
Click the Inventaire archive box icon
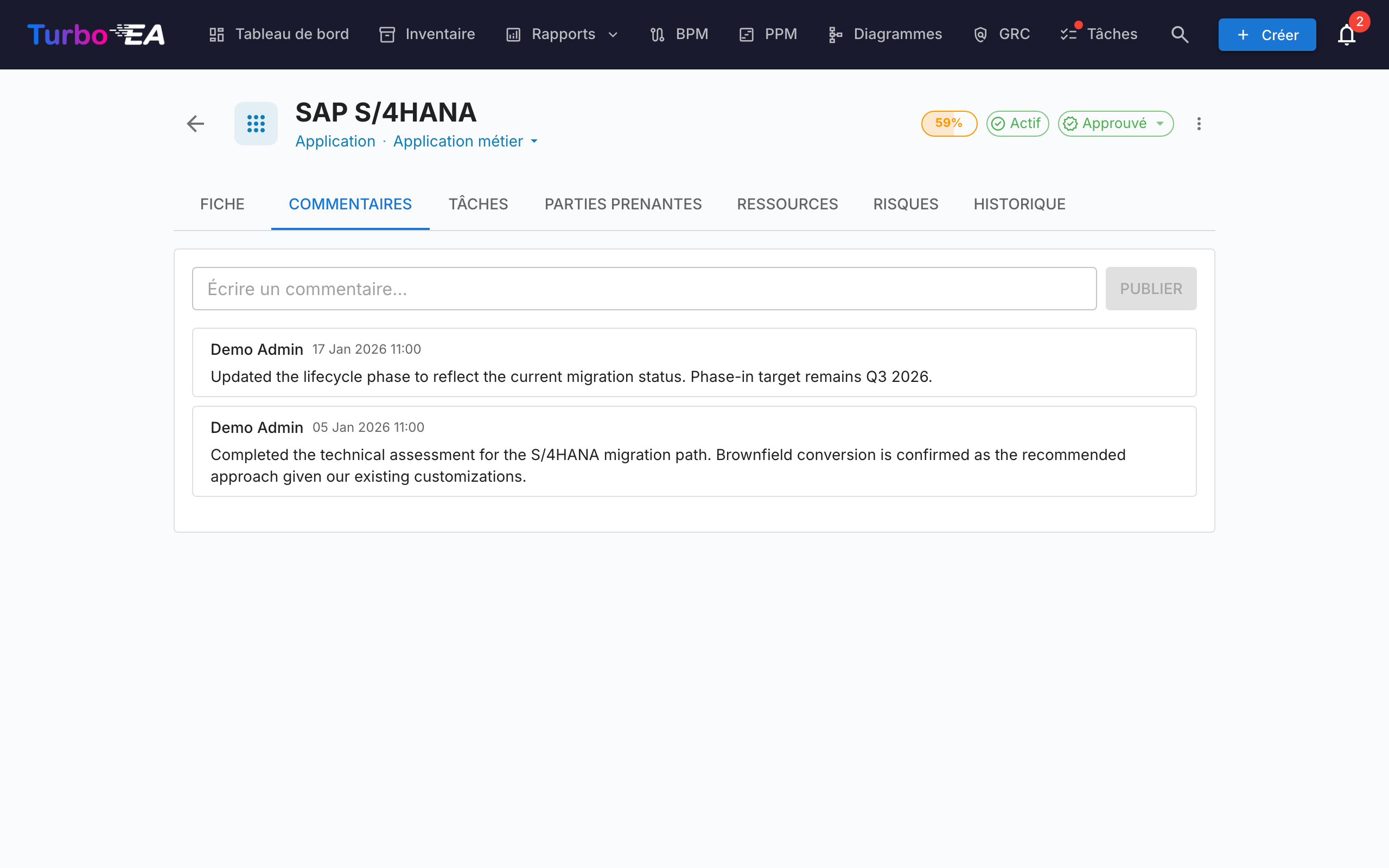387,34
